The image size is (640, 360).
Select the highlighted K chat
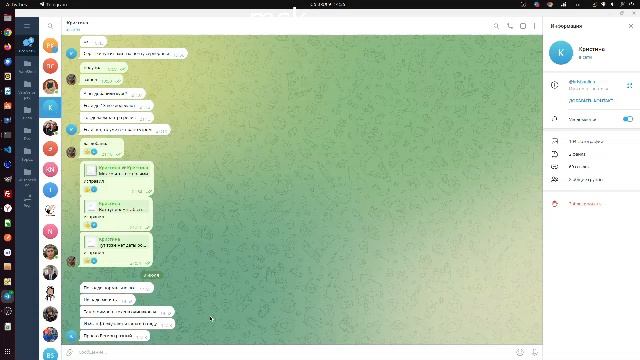(x=50, y=107)
